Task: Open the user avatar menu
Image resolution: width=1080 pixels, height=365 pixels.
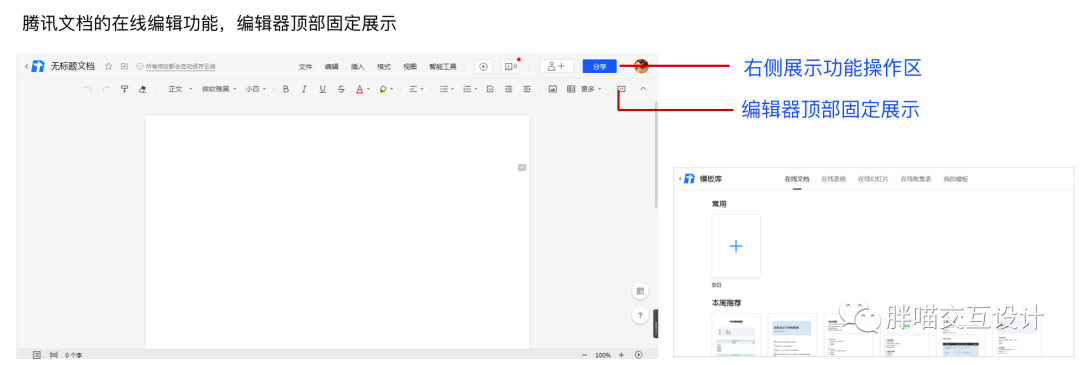Action: click(x=641, y=66)
